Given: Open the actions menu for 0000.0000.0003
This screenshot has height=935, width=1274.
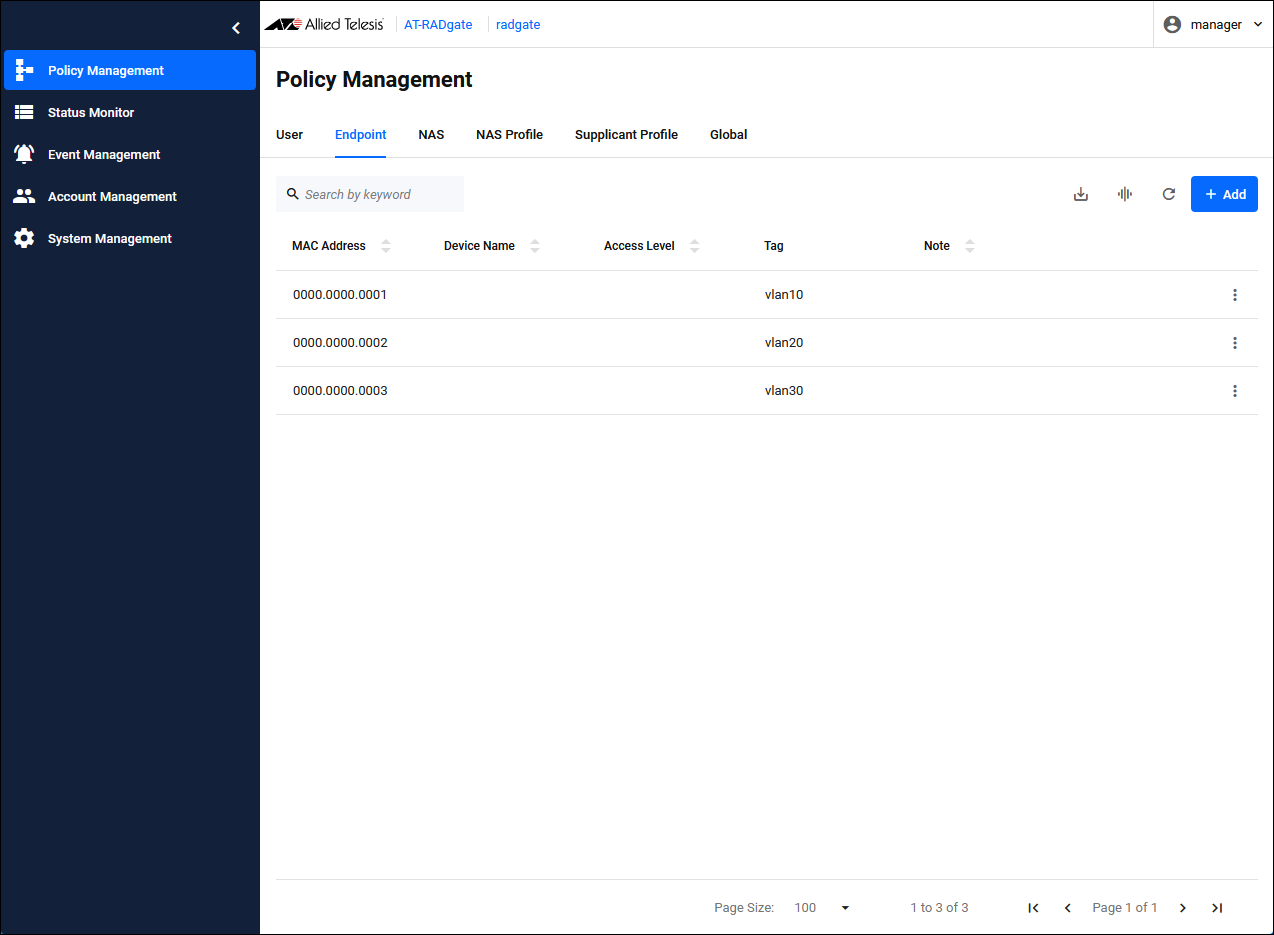Looking at the screenshot, I should [x=1235, y=391].
